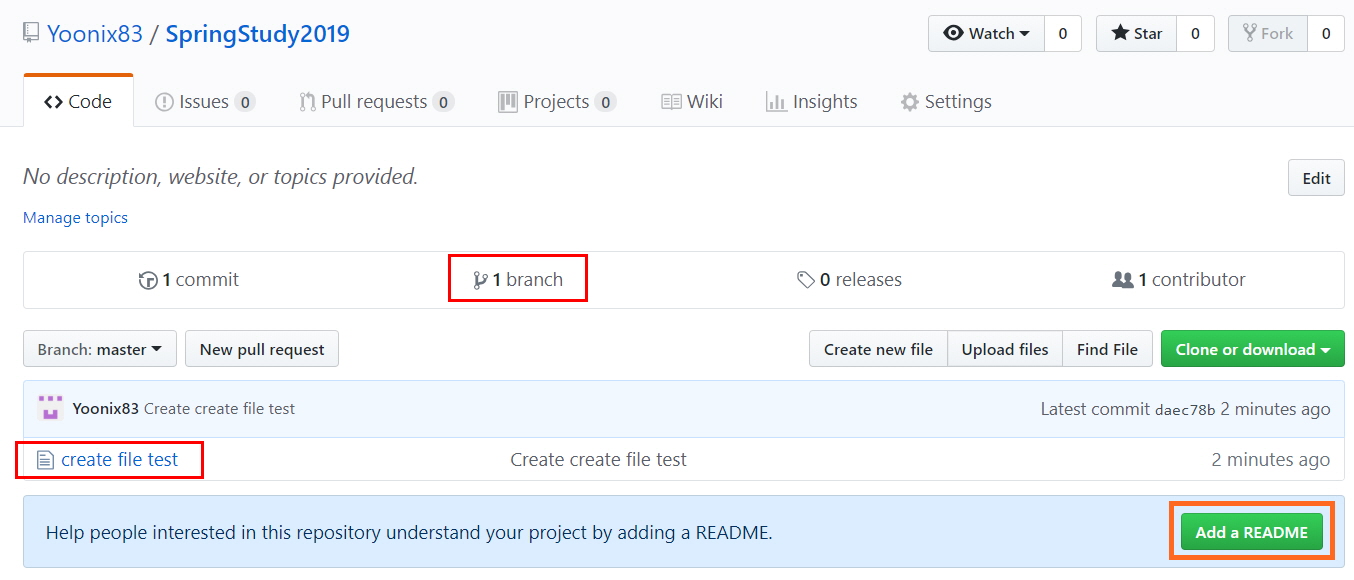This screenshot has width=1354, height=580.
Task: Open commit message in the file row
Action: 598,460
